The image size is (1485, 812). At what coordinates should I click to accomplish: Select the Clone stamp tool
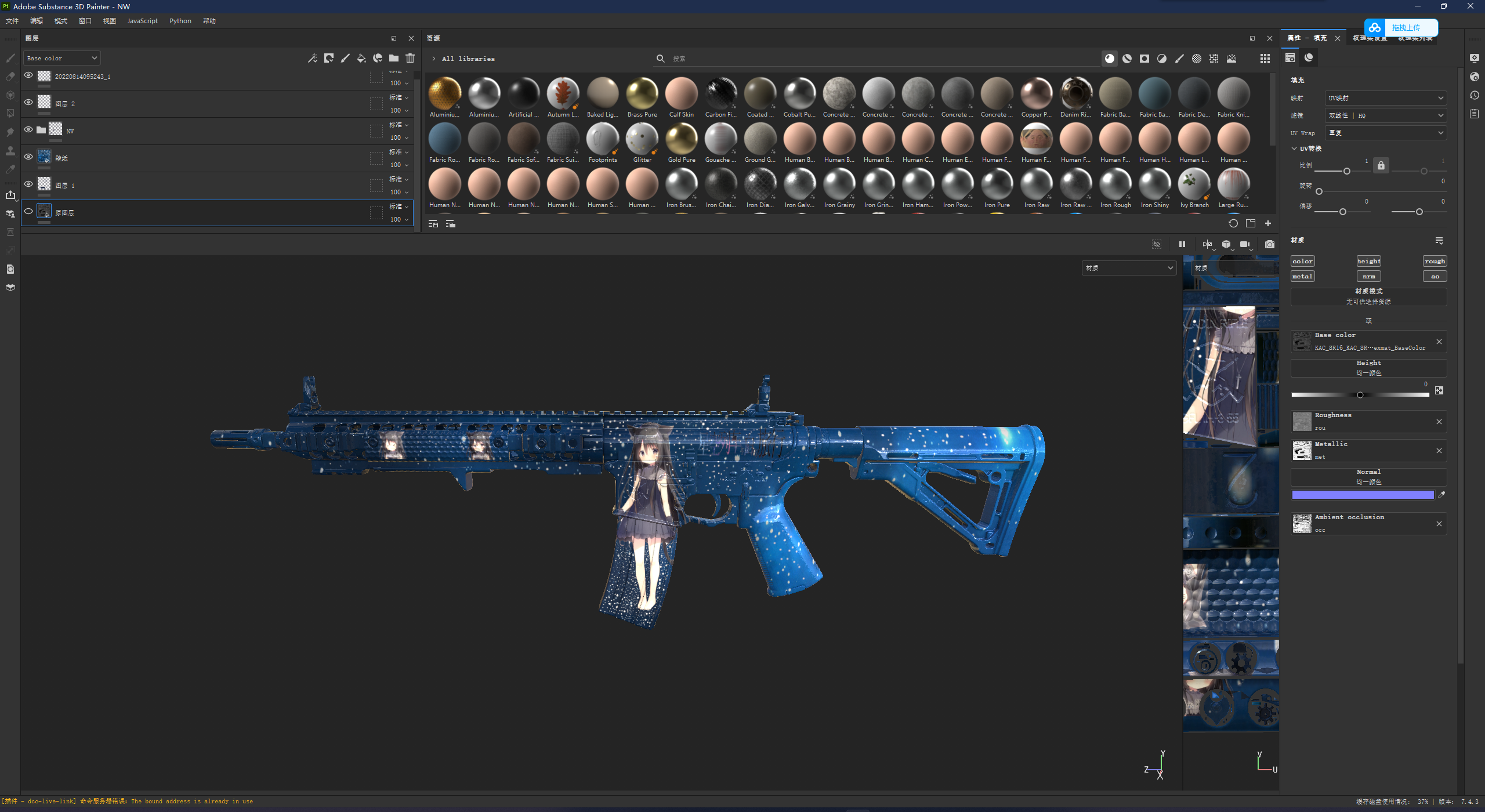tap(10, 151)
